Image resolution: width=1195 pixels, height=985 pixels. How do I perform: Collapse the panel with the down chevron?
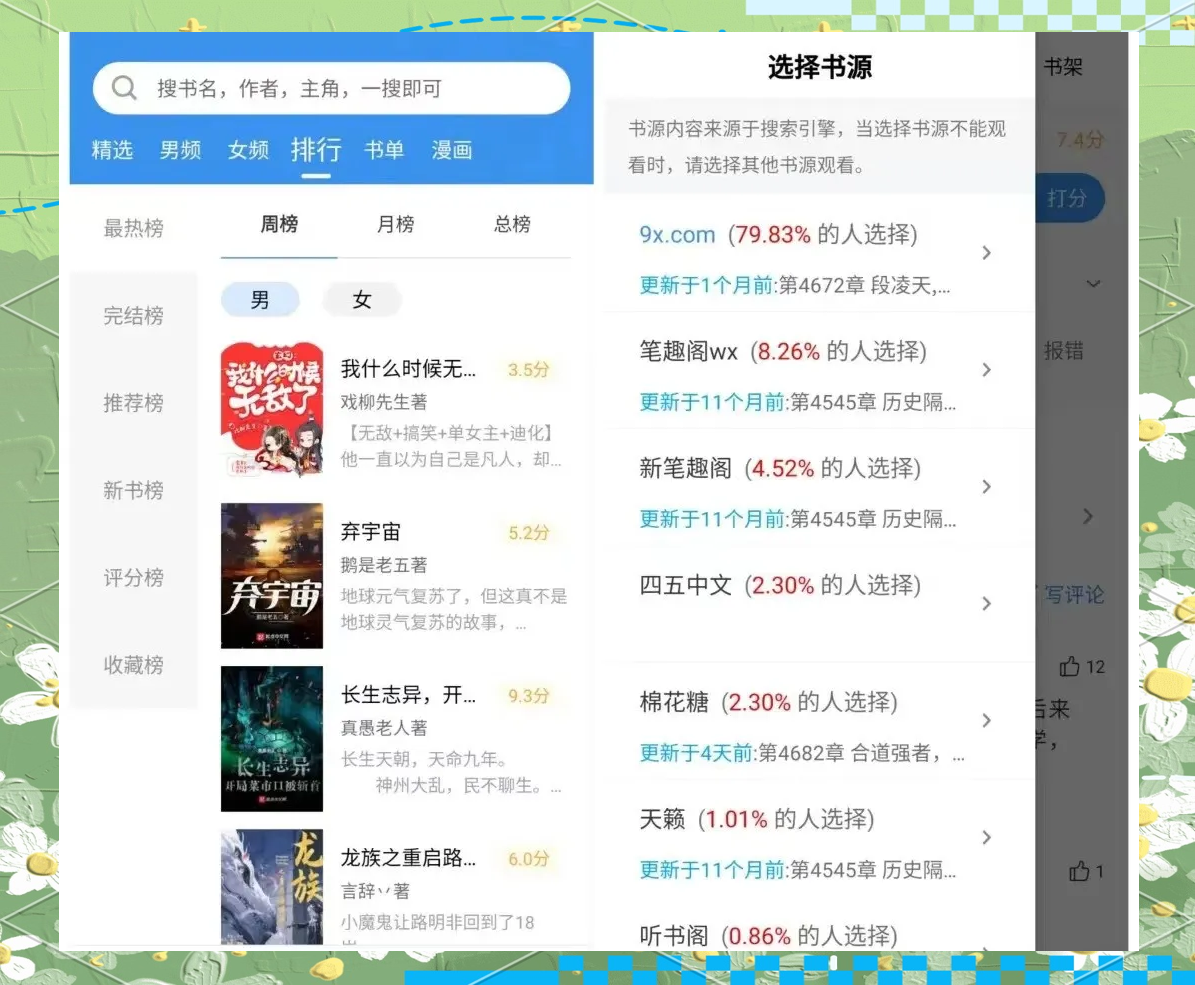(x=1093, y=285)
